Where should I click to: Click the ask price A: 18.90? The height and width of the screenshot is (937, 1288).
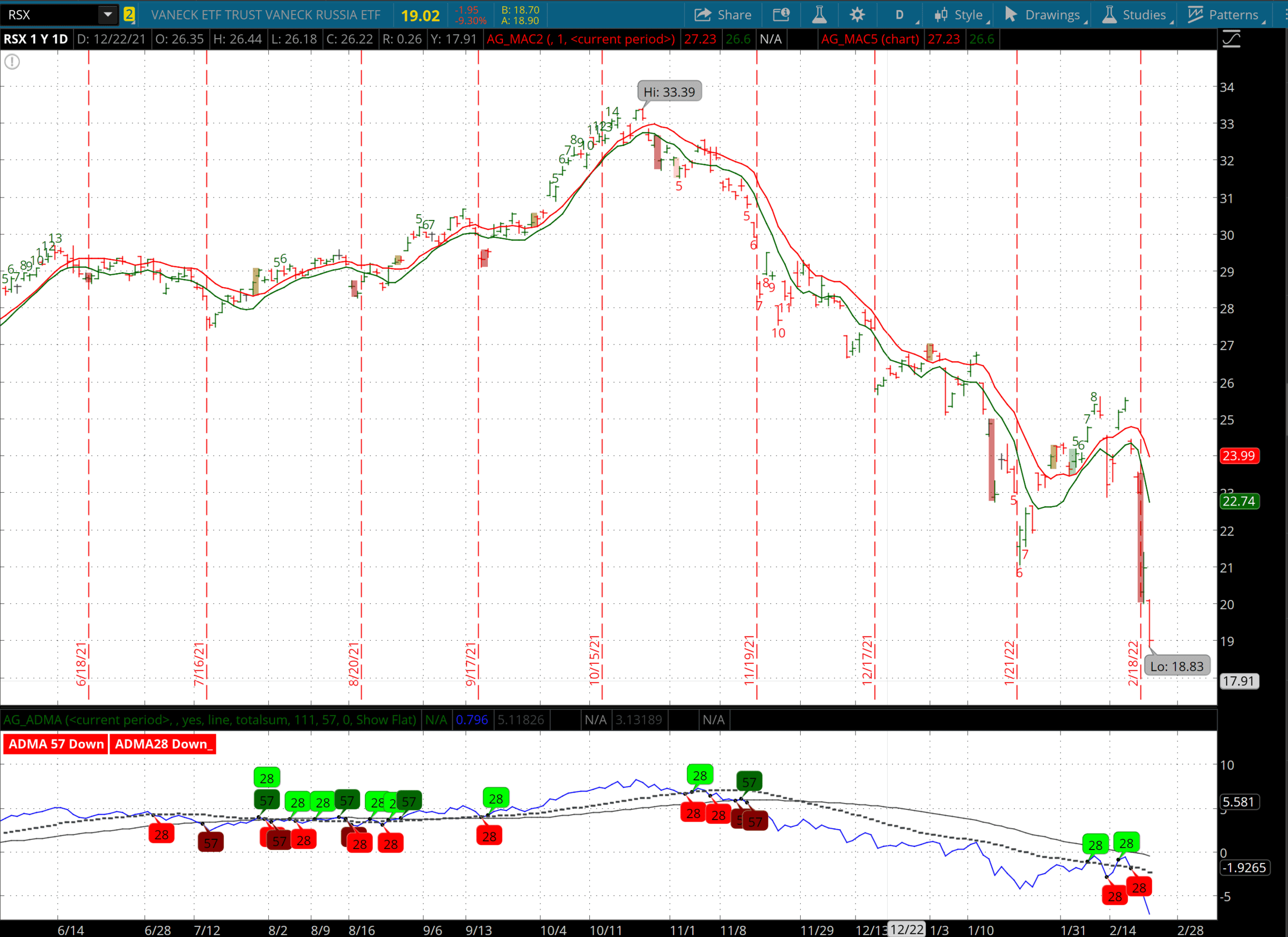[x=519, y=20]
